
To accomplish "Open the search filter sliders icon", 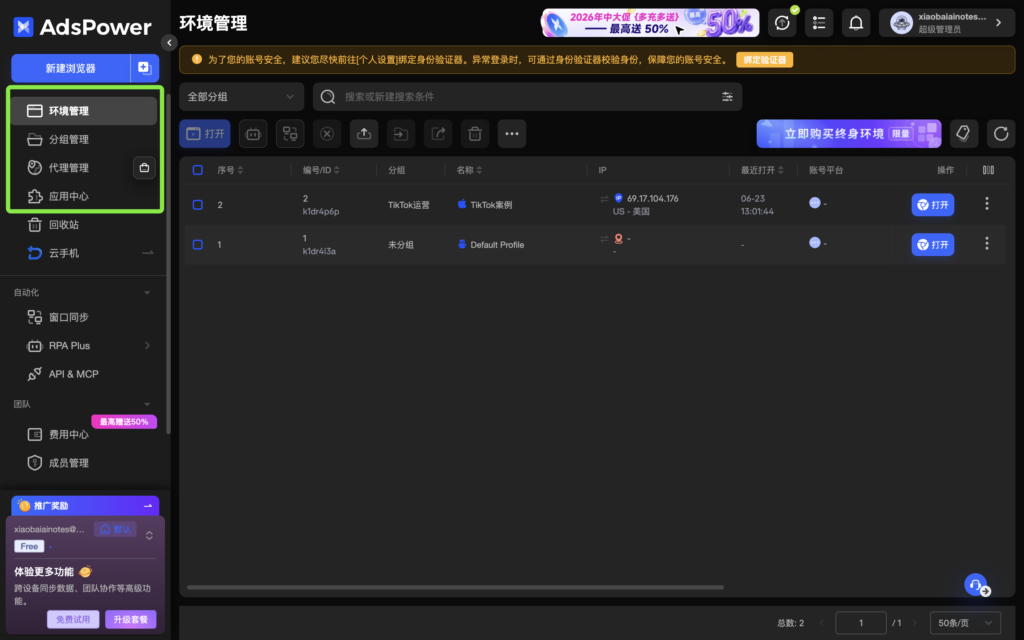I will 727,97.
